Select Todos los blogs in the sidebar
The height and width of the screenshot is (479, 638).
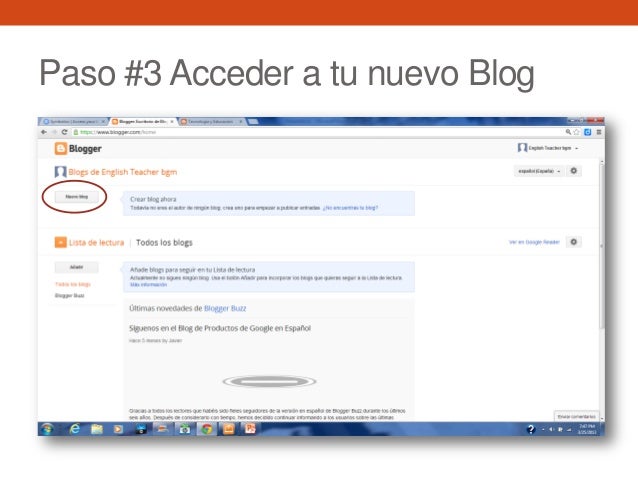(73, 284)
